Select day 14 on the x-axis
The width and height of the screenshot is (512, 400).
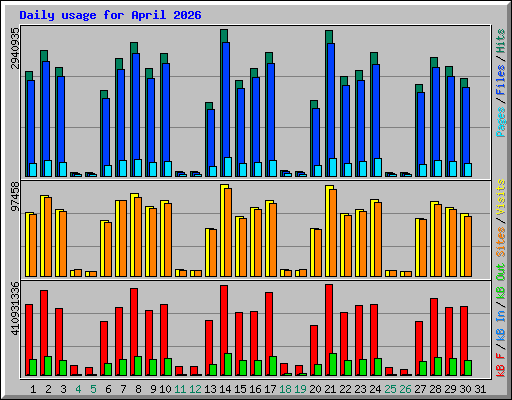click(225, 389)
